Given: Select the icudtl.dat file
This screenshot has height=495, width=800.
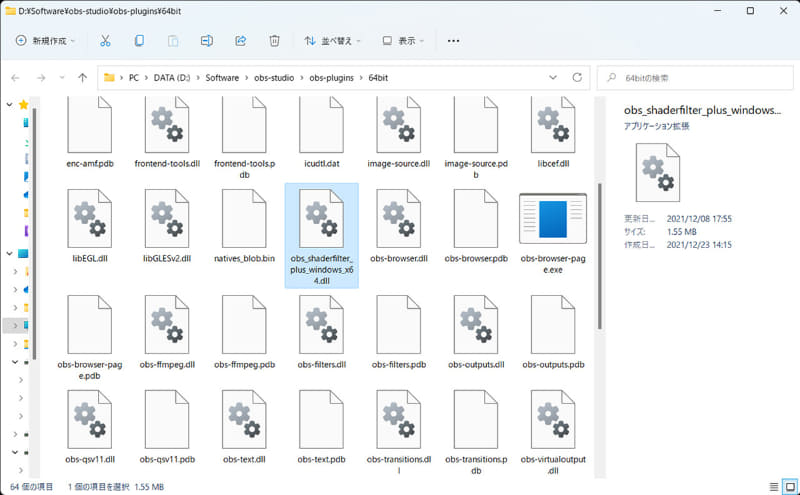Looking at the screenshot, I should [321, 132].
